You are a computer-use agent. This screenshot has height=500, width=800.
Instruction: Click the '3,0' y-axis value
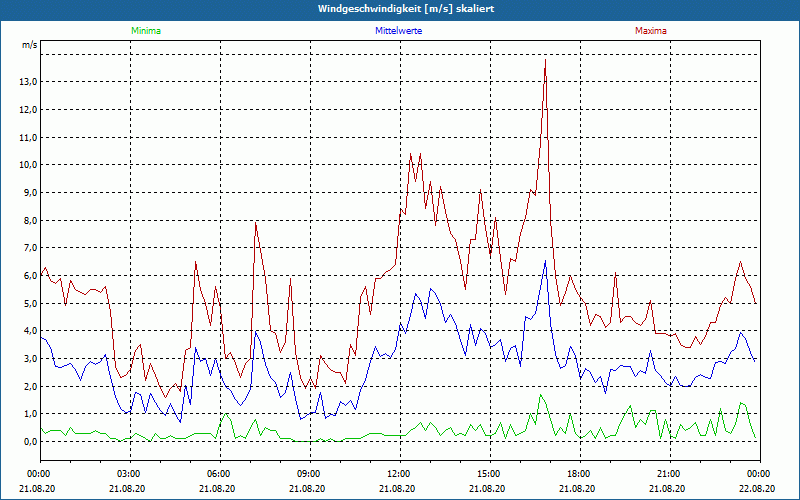coord(31,359)
